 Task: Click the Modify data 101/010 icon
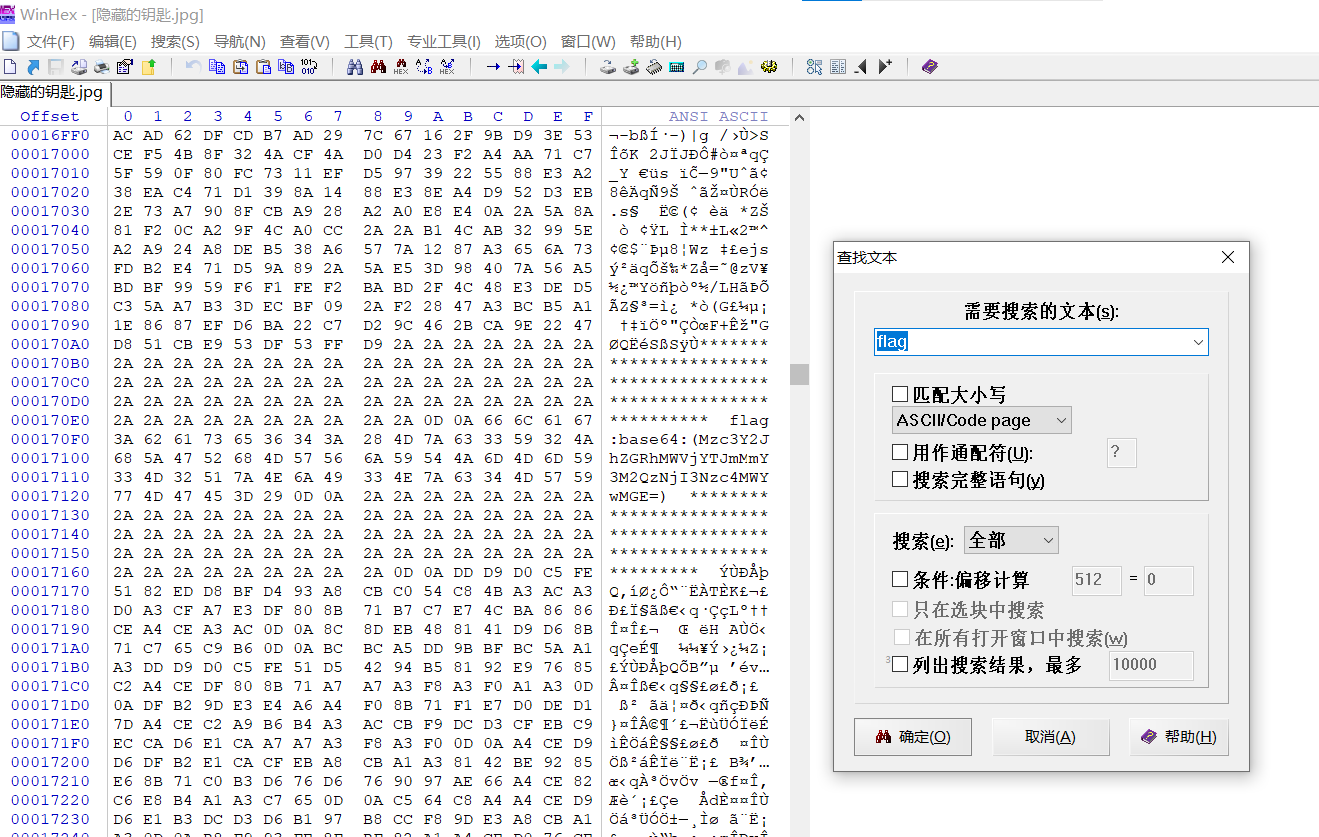pyautogui.click(x=309, y=67)
